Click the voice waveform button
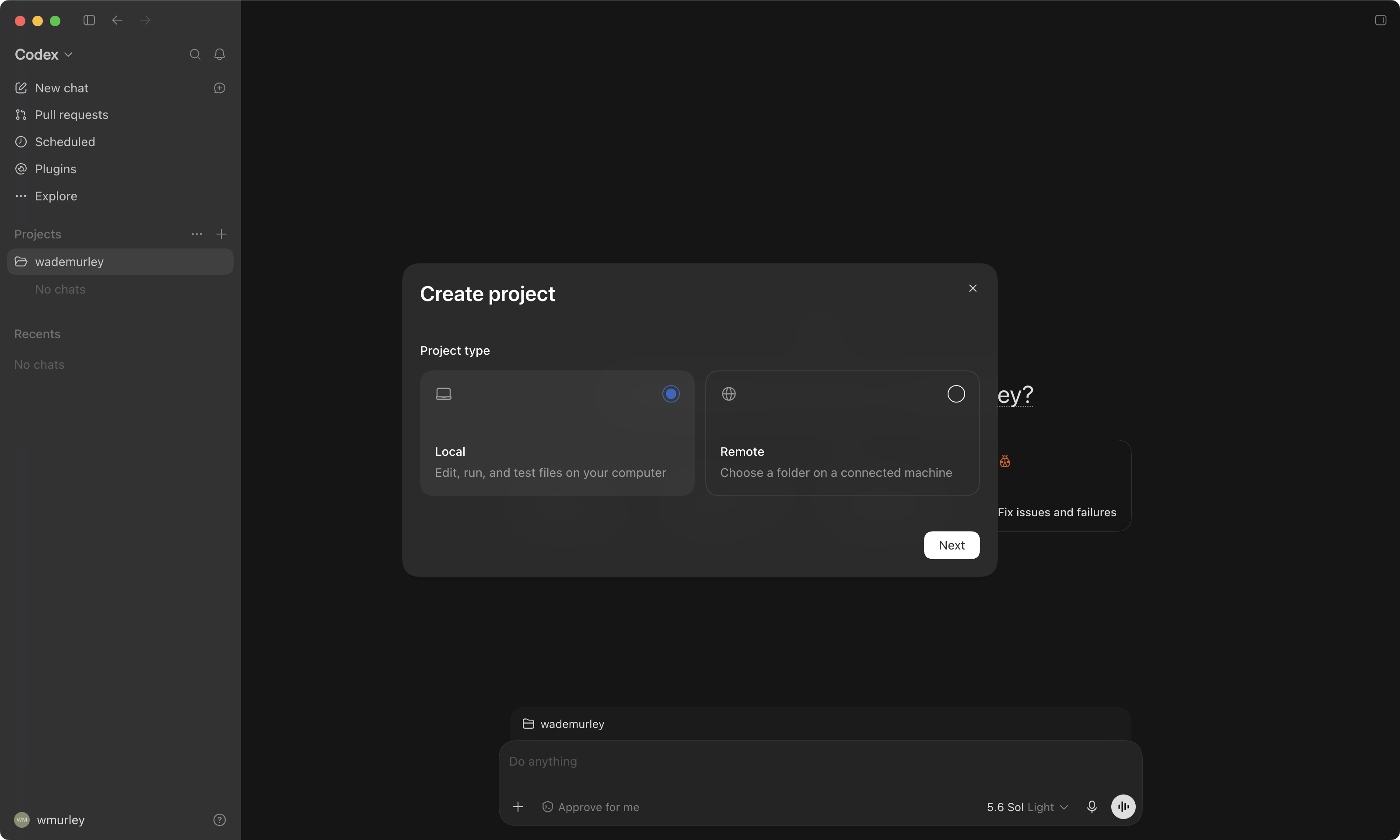Image resolution: width=1400 pixels, height=840 pixels. (x=1123, y=807)
